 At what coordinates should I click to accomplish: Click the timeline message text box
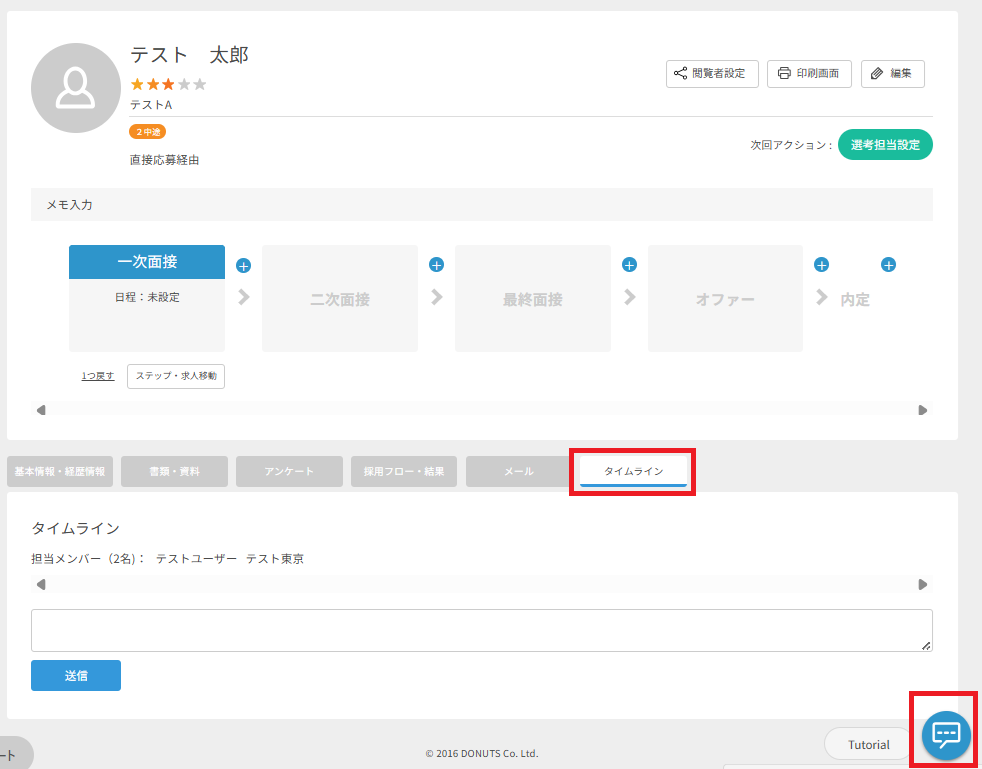pyautogui.click(x=481, y=630)
